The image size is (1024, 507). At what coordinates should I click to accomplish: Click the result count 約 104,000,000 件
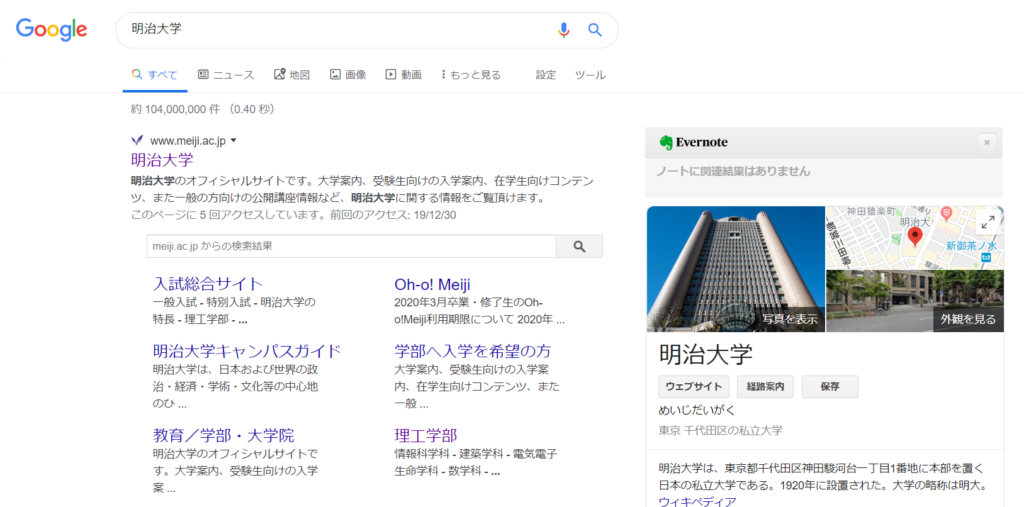click(176, 109)
